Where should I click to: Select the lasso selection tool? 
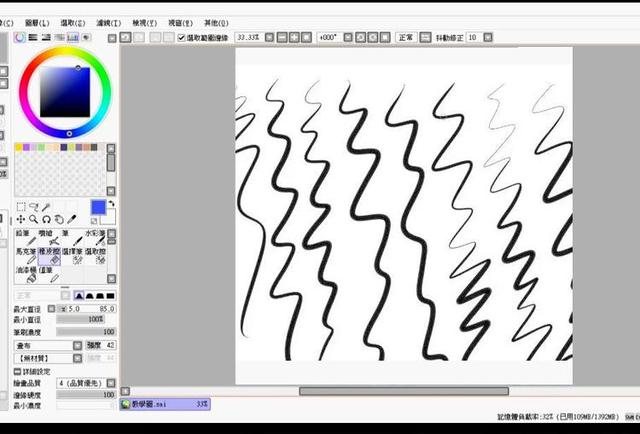(x=34, y=206)
